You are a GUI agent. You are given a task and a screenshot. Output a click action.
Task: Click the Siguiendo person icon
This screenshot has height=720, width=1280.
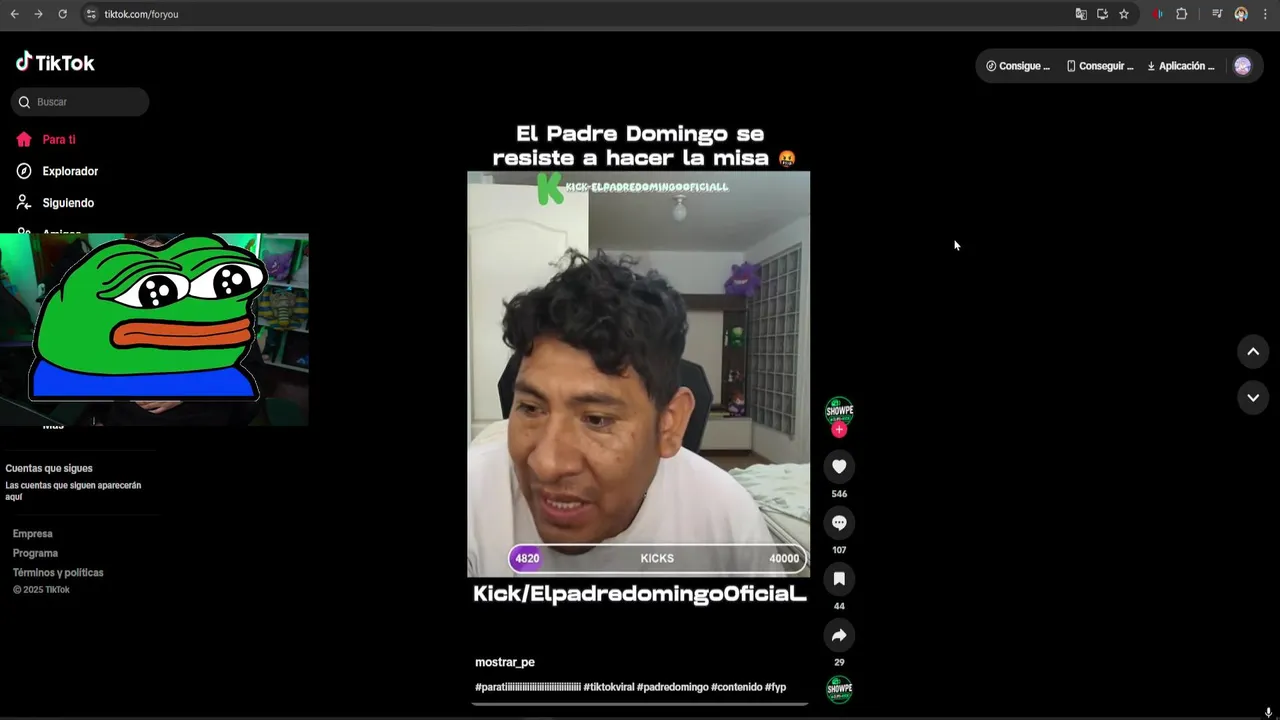pyautogui.click(x=24, y=202)
